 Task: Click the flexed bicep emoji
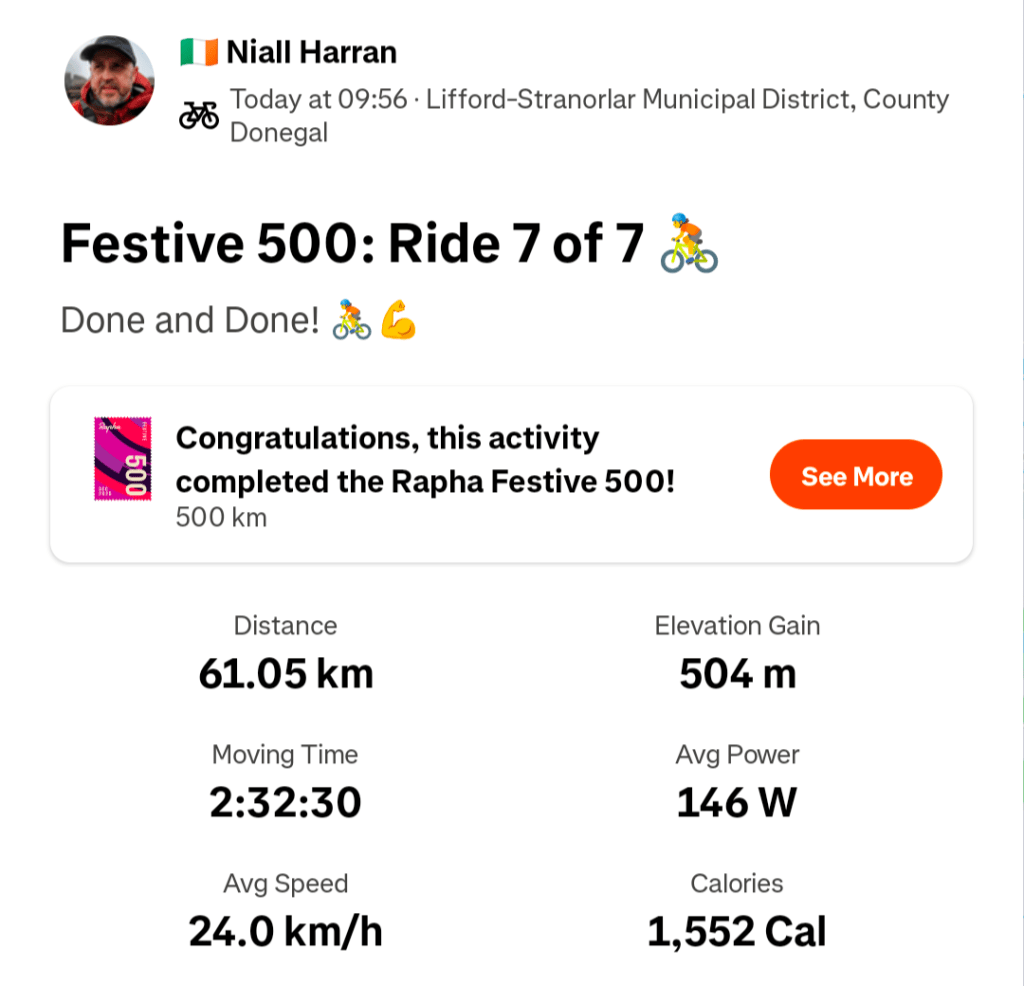click(x=398, y=320)
